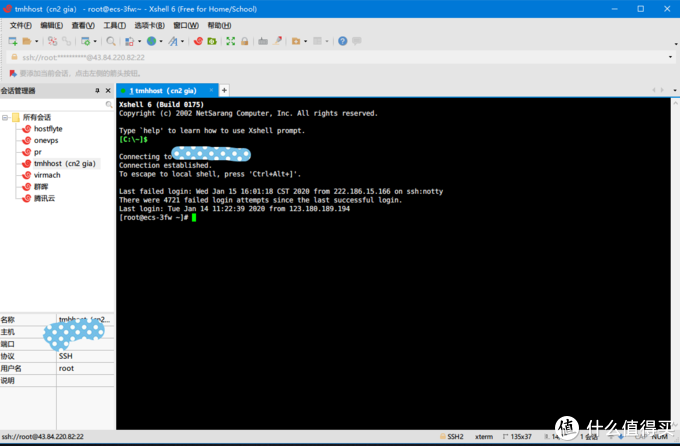Screen dimensions: 680x446
Task: Click the red Xftp icon in toolbar
Action: point(198,41)
